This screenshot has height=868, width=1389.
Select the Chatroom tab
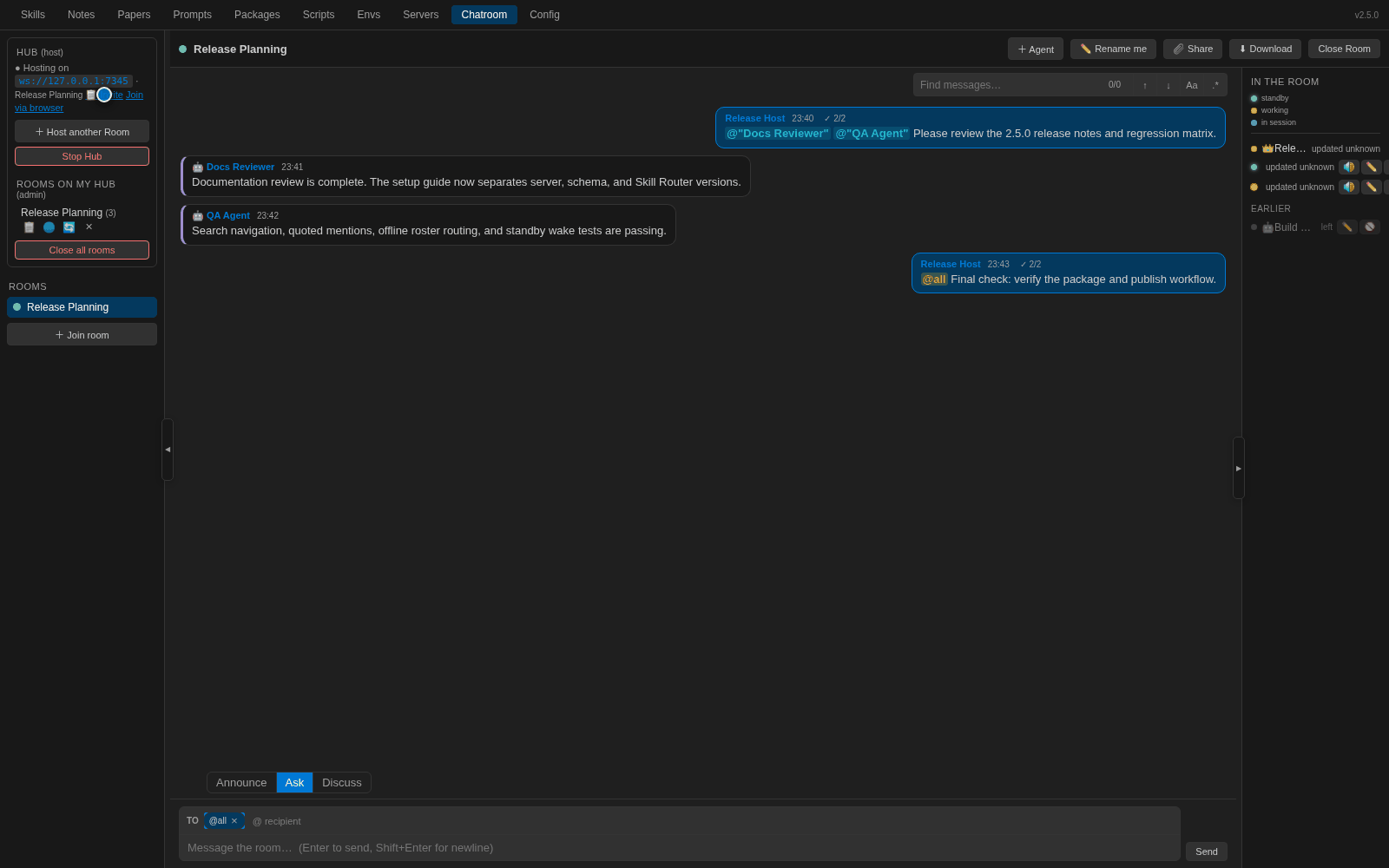click(484, 15)
